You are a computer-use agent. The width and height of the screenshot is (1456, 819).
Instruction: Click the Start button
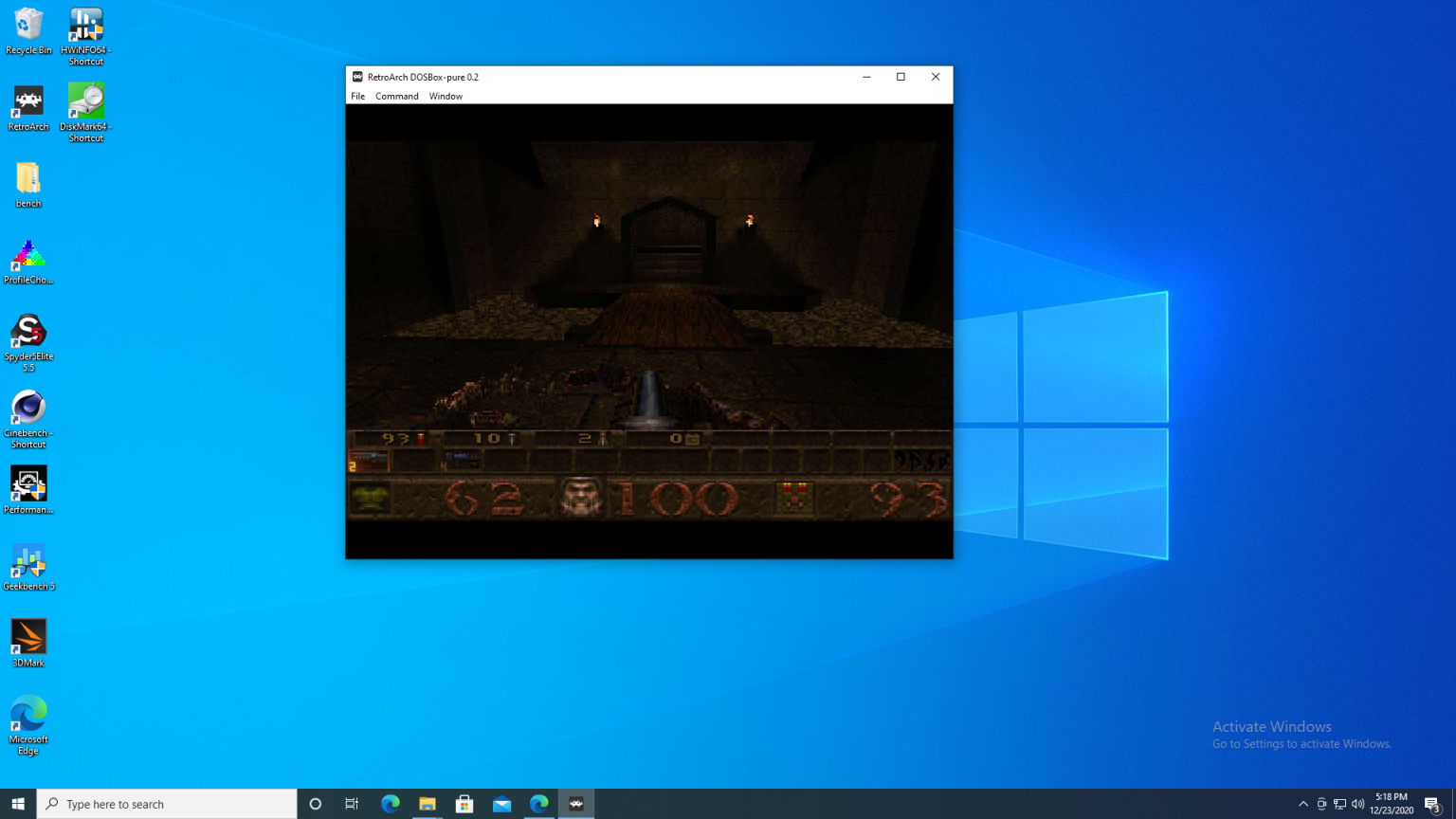pyautogui.click(x=18, y=803)
